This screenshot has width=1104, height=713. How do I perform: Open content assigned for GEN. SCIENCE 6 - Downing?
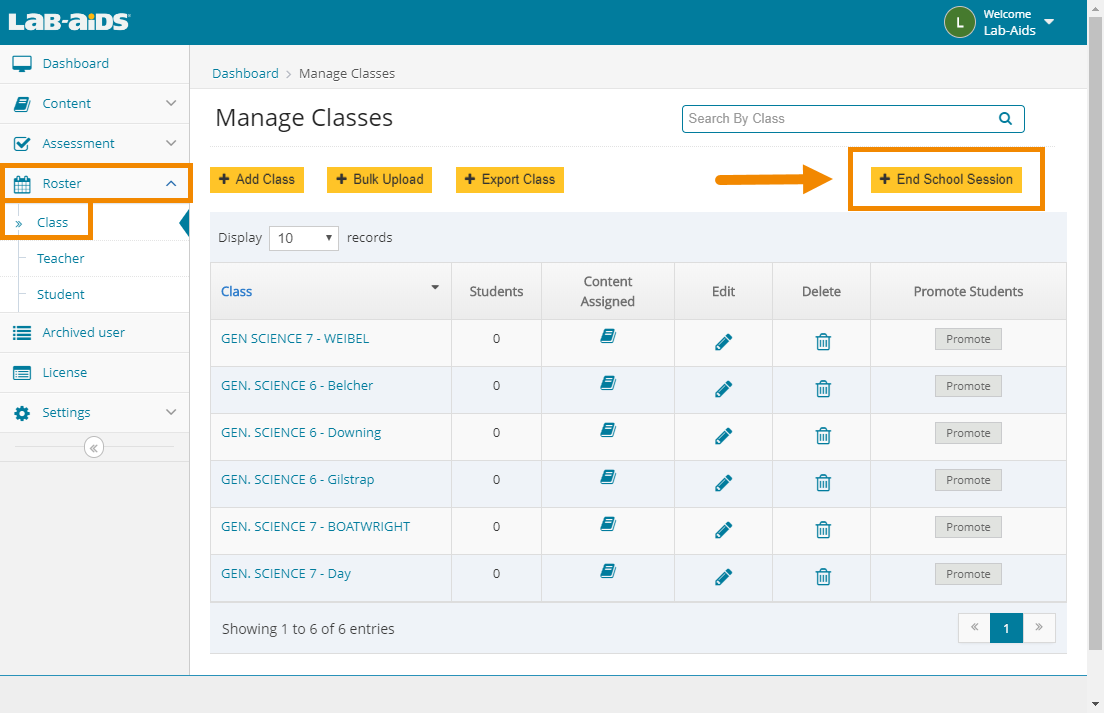607,430
